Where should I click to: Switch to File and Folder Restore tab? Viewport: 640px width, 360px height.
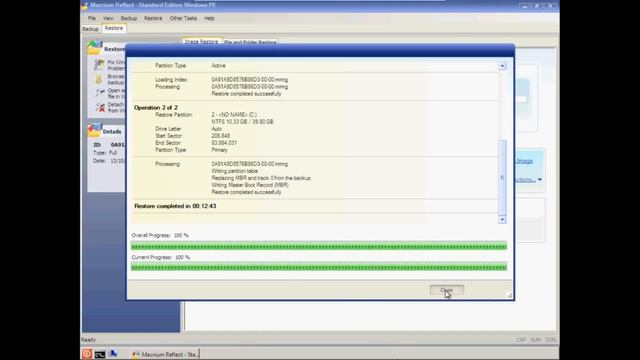pyautogui.click(x=250, y=42)
